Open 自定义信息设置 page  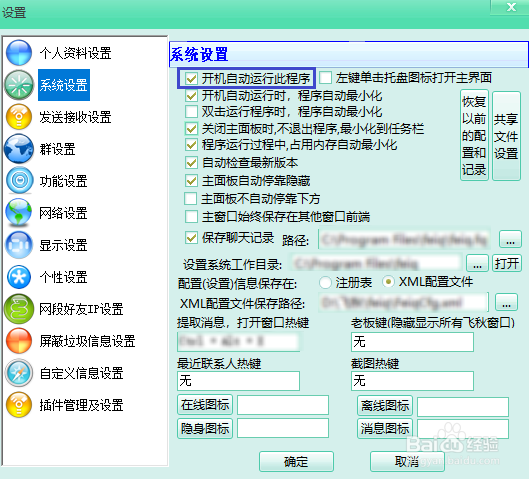point(81,373)
